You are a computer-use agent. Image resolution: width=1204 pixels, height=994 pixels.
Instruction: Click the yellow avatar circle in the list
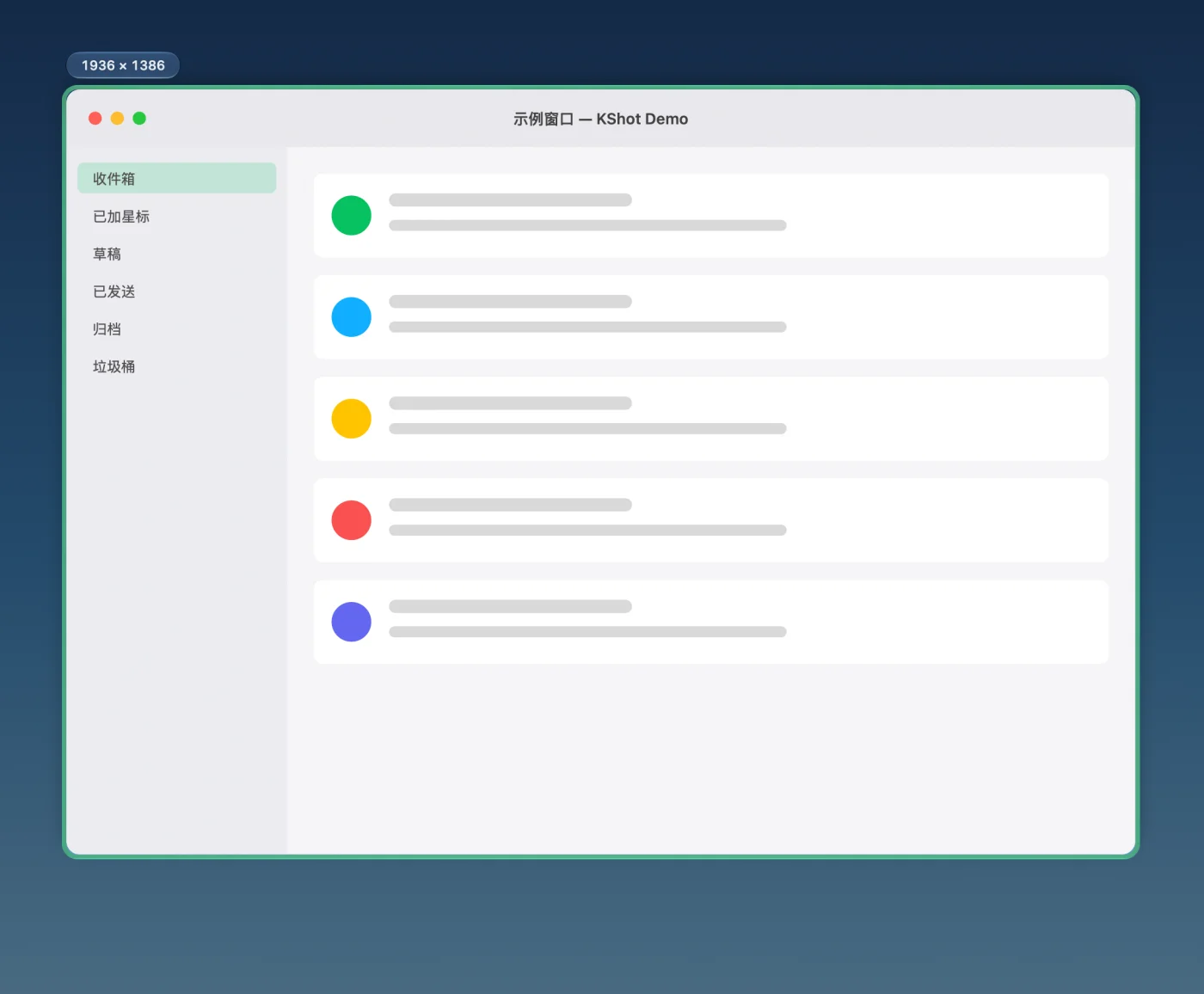351,419
